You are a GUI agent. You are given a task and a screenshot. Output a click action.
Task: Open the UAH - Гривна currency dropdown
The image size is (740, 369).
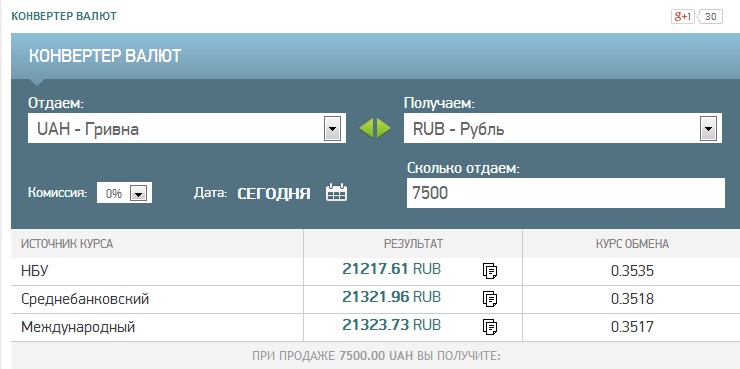(187, 128)
